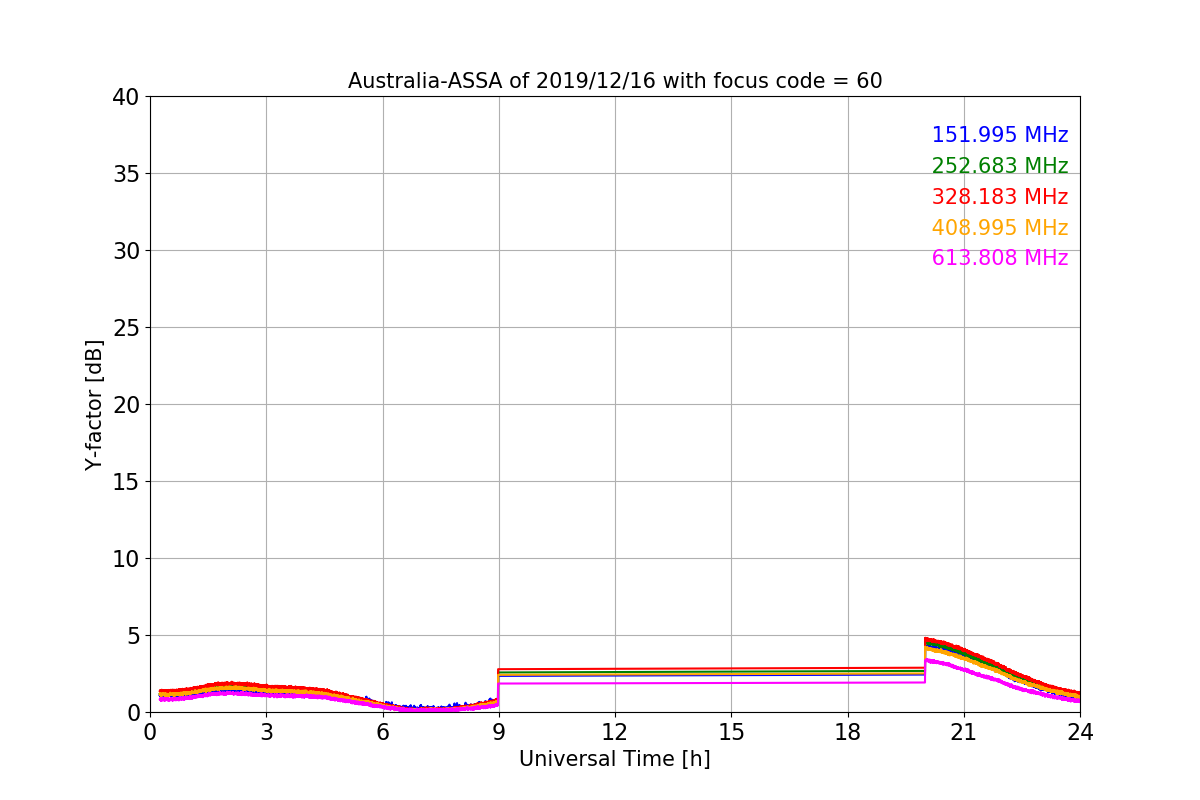The height and width of the screenshot is (800, 1200).
Task: Select the 252.683 MHz legend label
Action: point(1000,166)
